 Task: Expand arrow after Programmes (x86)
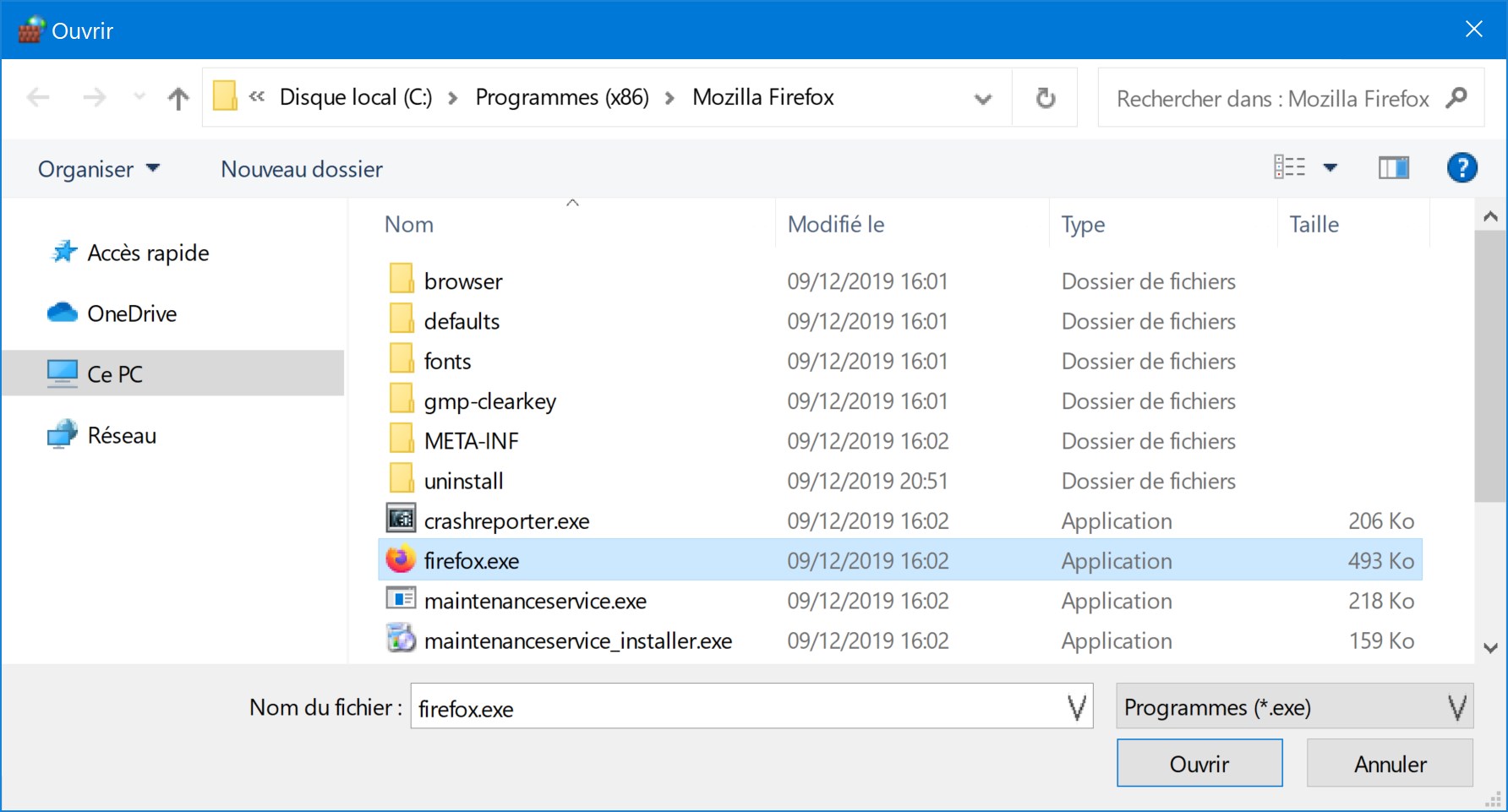click(x=670, y=98)
